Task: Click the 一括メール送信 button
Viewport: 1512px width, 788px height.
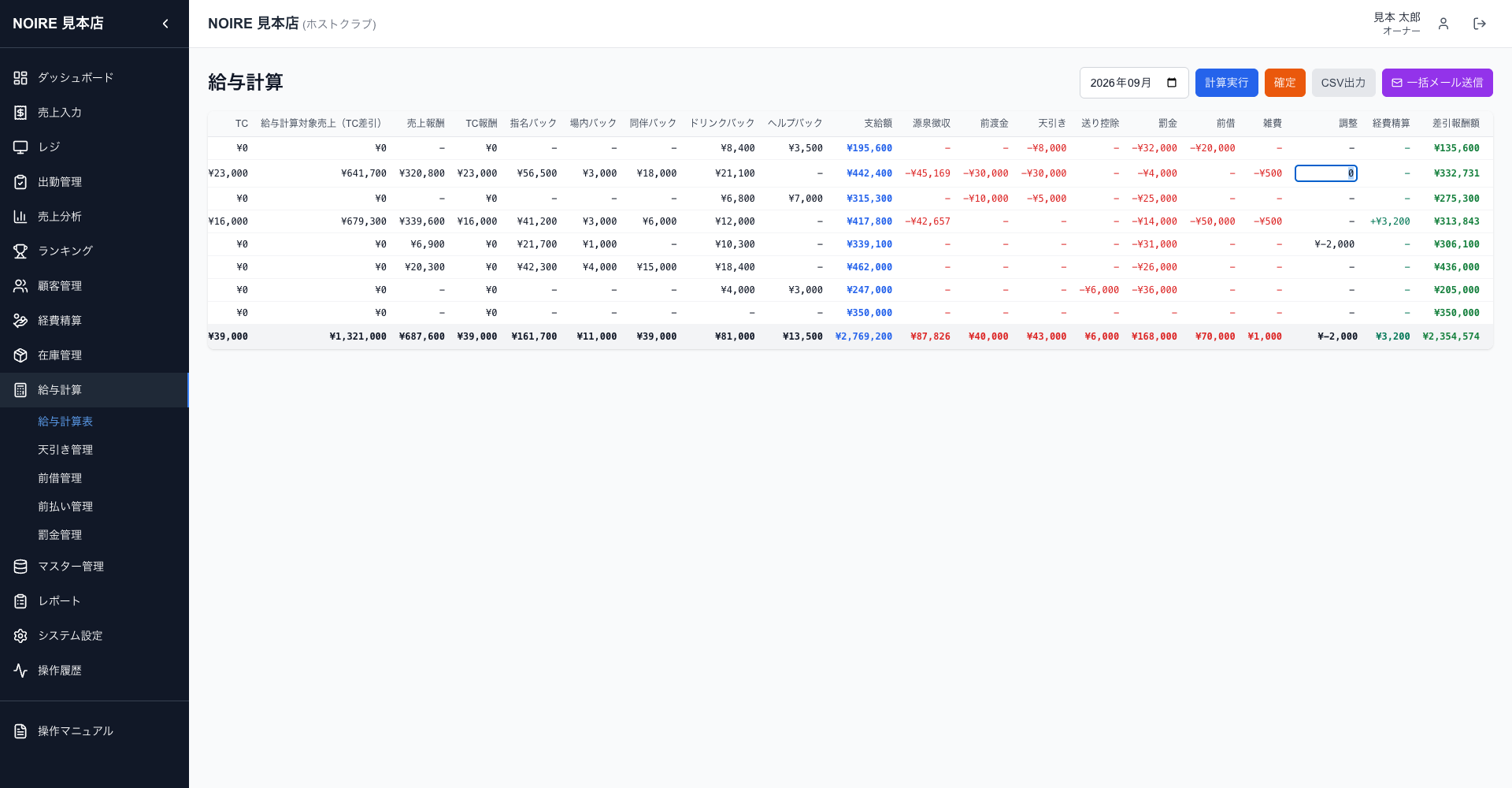Action: pyautogui.click(x=1437, y=83)
